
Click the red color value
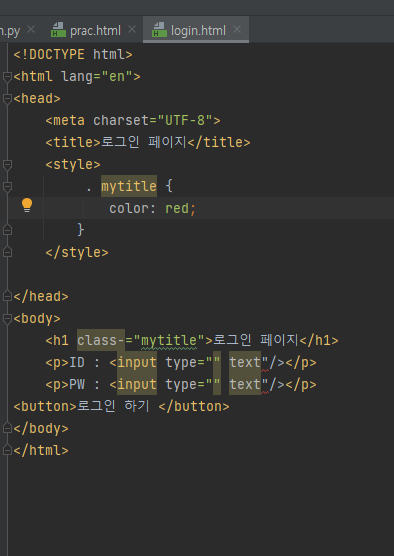[177, 208]
